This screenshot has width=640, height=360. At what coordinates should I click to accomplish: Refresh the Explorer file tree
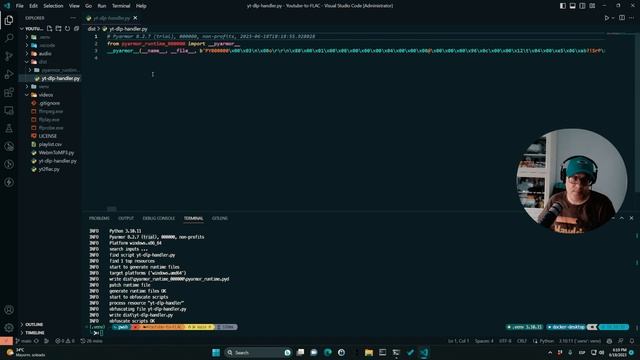coord(67,29)
